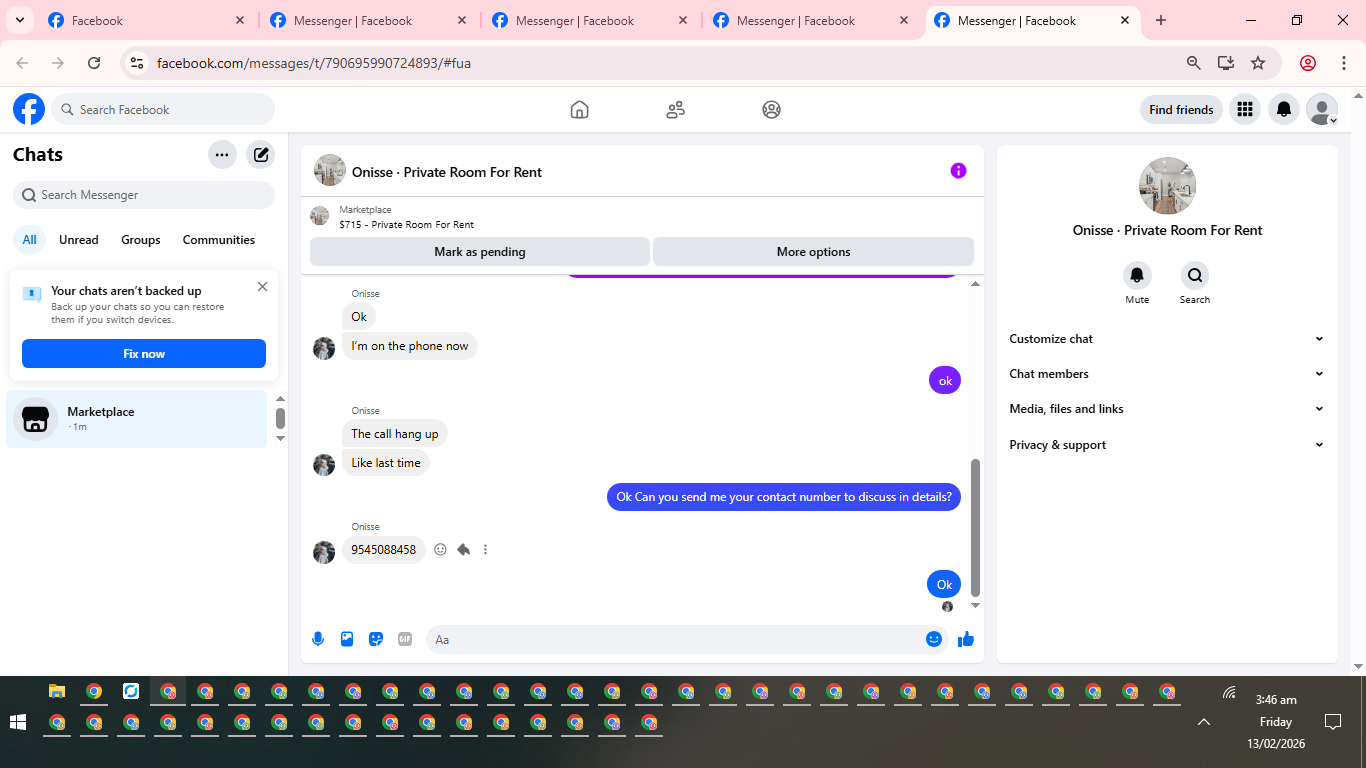Open conversation information purple icon
Screen dimensions: 1366x768
[x=958, y=171]
